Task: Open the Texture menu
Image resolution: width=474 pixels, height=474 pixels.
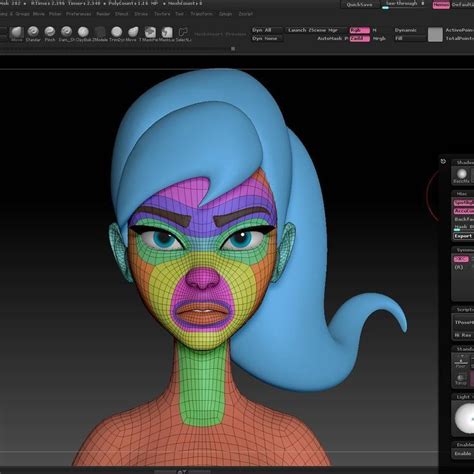Action: click(162, 14)
